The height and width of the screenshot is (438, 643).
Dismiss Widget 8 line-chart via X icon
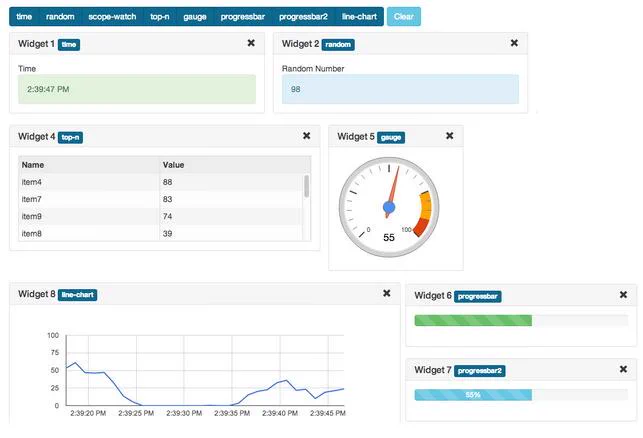[387, 293]
